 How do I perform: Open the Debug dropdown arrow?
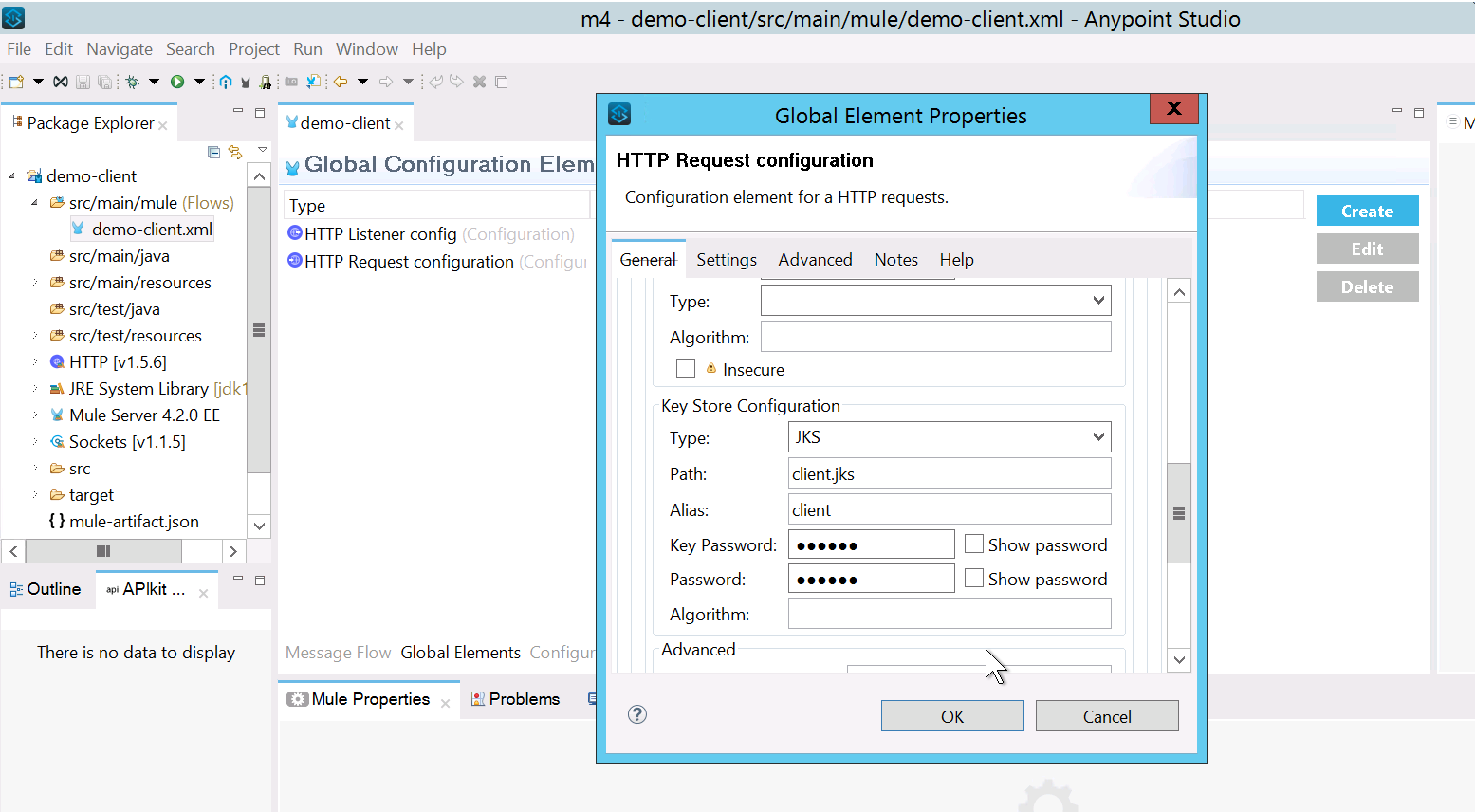click(x=154, y=82)
